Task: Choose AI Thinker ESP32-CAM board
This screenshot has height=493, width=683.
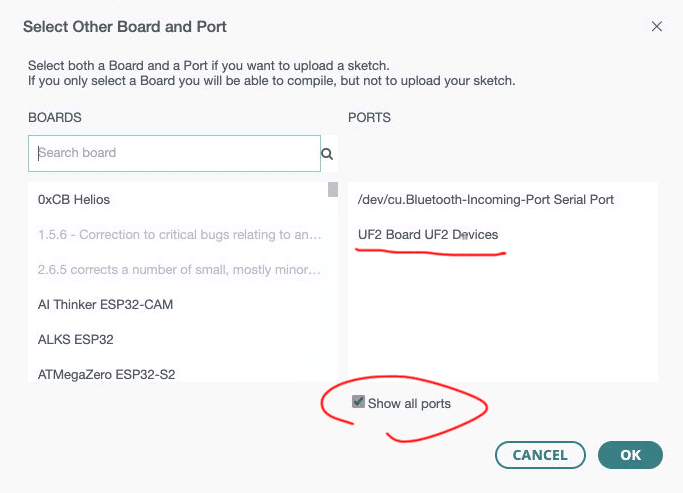Action: pyautogui.click(x=105, y=304)
